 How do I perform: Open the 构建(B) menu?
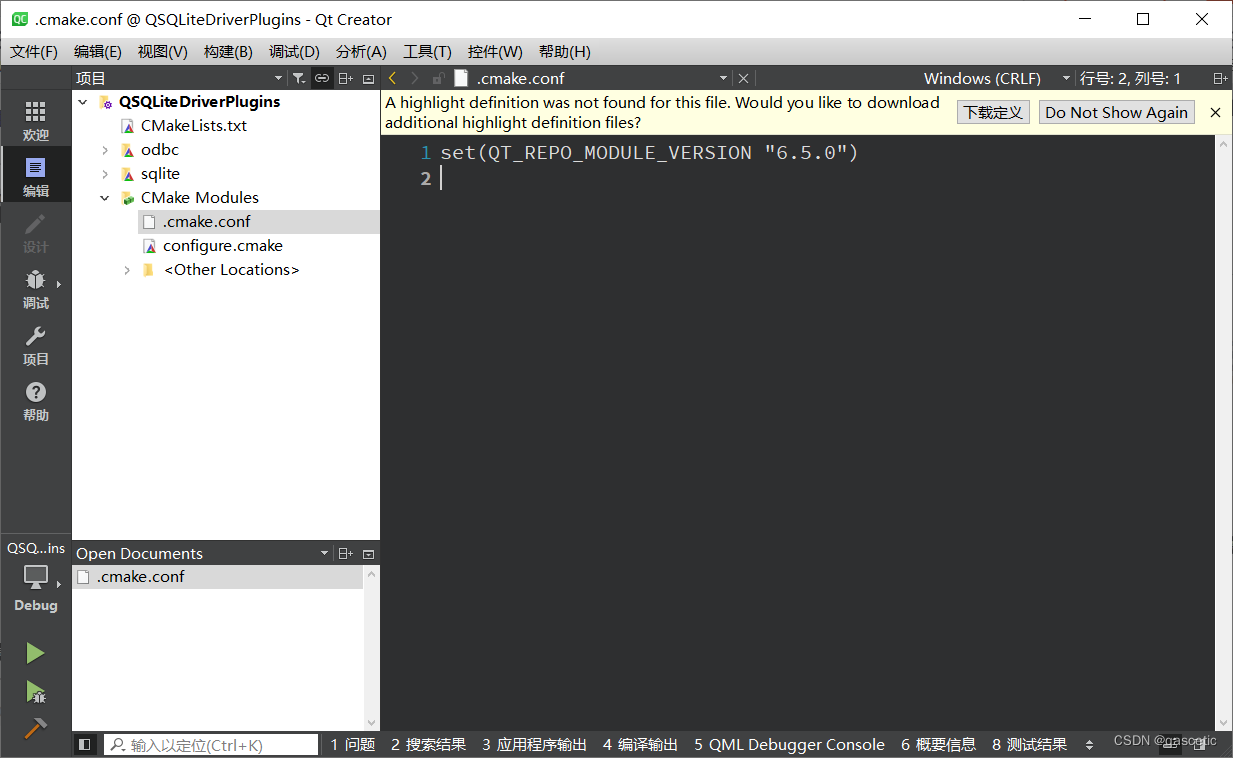(x=228, y=51)
